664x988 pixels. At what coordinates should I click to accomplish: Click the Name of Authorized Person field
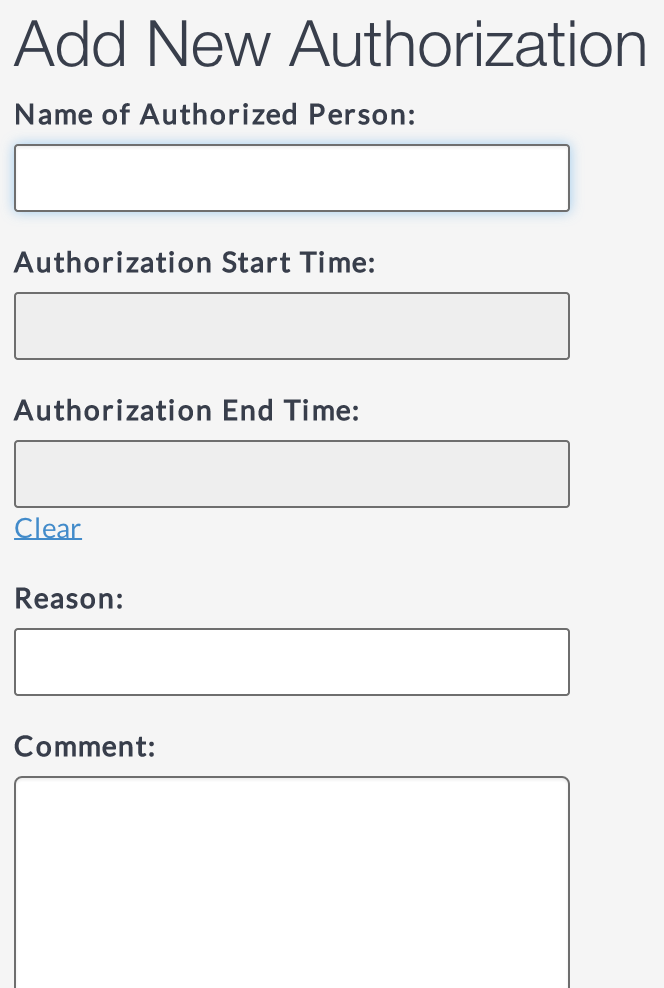tap(291, 178)
